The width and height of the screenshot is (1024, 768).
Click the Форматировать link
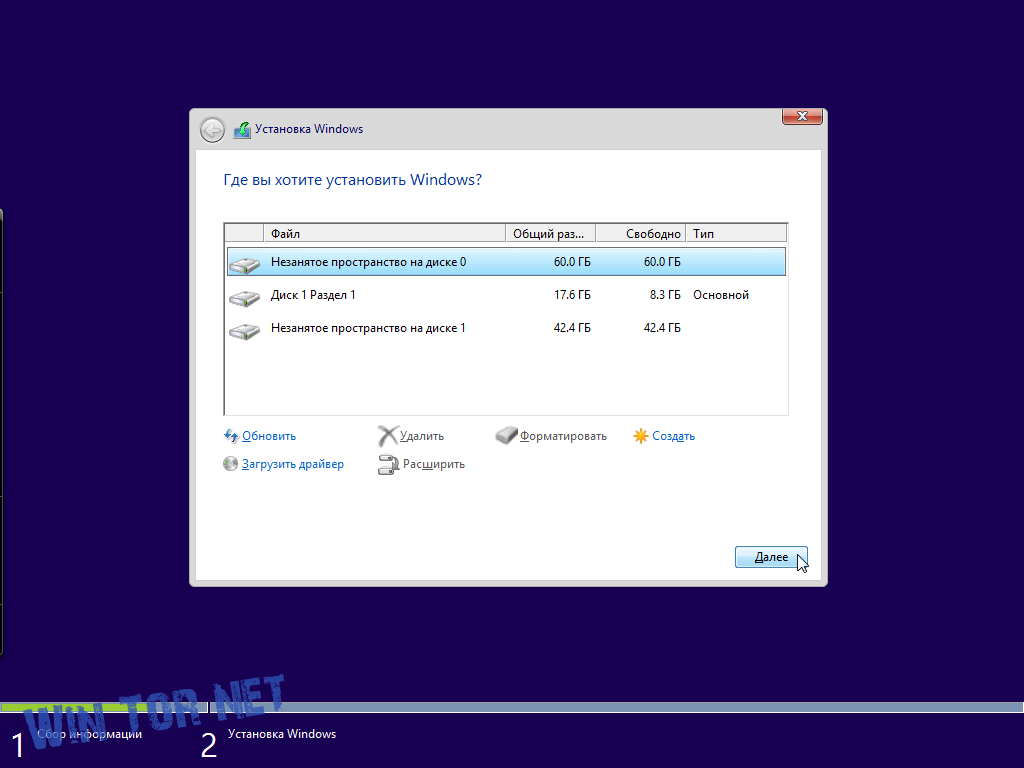pyautogui.click(x=563, y=436)
